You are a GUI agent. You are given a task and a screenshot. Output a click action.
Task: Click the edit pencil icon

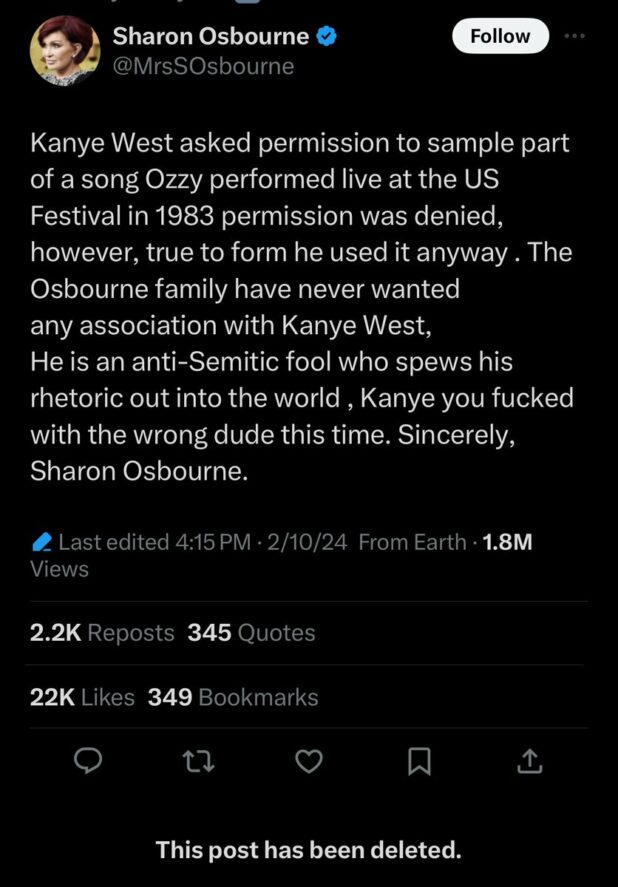(42, 542)
